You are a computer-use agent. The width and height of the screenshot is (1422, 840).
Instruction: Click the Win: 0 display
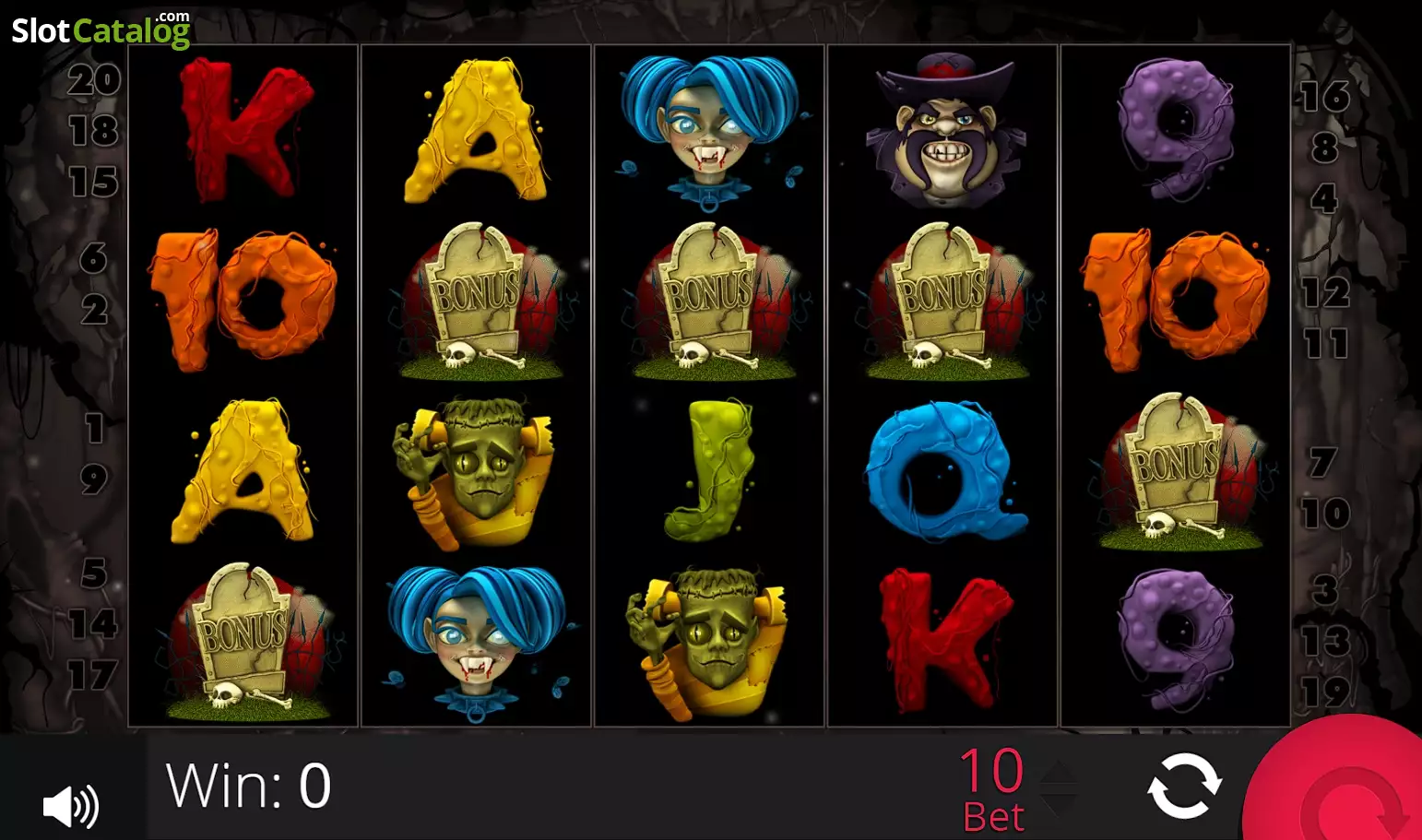[248, 786]
